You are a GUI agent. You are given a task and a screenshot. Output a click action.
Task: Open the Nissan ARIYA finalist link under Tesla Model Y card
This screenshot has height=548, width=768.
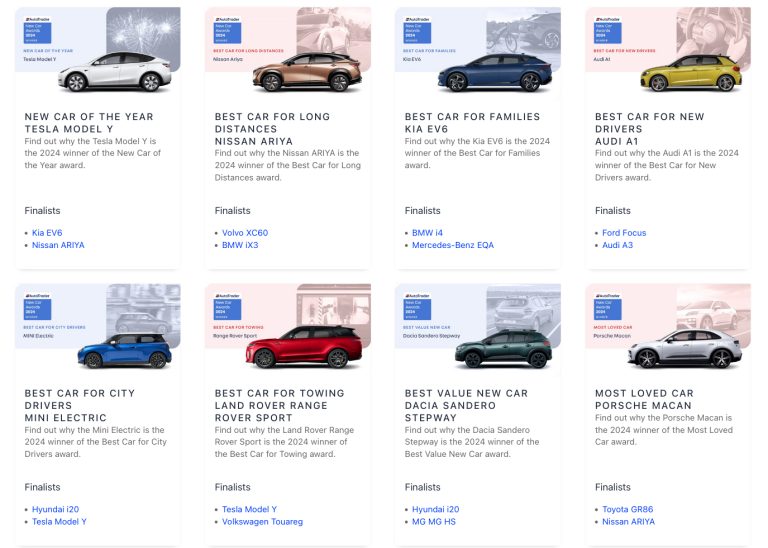[58, 245]
